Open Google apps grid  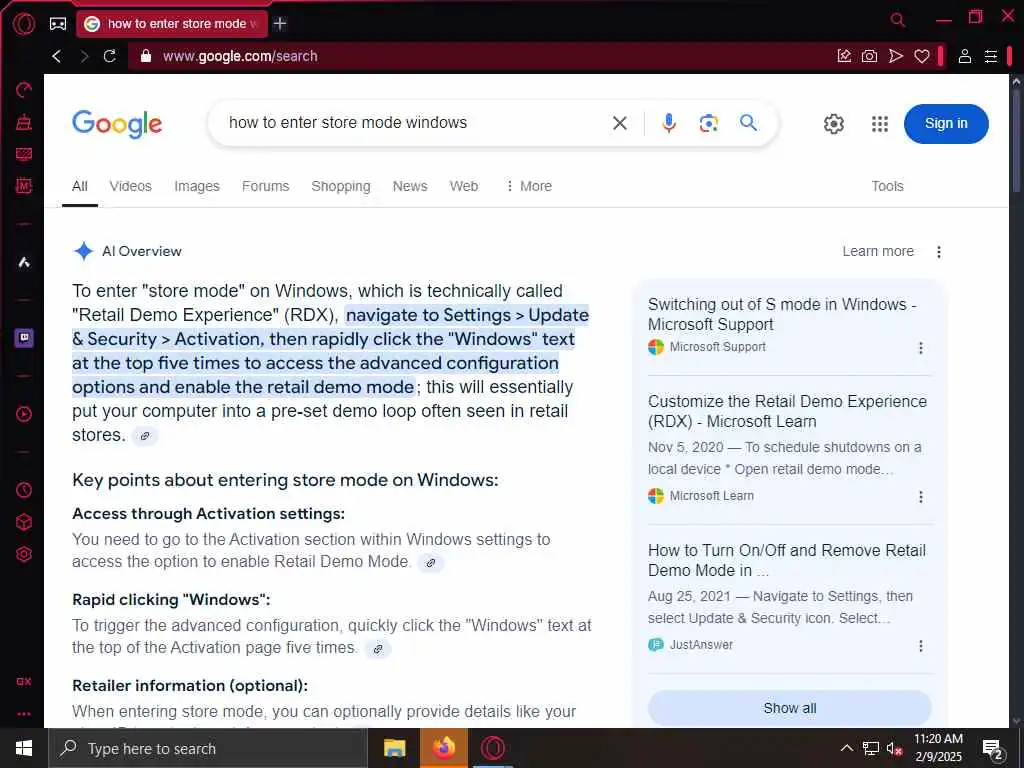click(x=880, y=123)
